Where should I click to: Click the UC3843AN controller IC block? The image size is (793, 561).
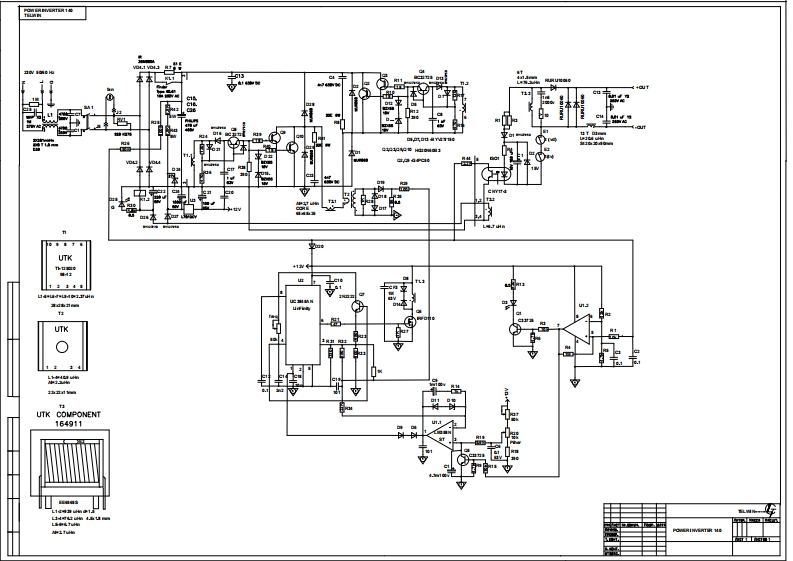click(300, 324)
